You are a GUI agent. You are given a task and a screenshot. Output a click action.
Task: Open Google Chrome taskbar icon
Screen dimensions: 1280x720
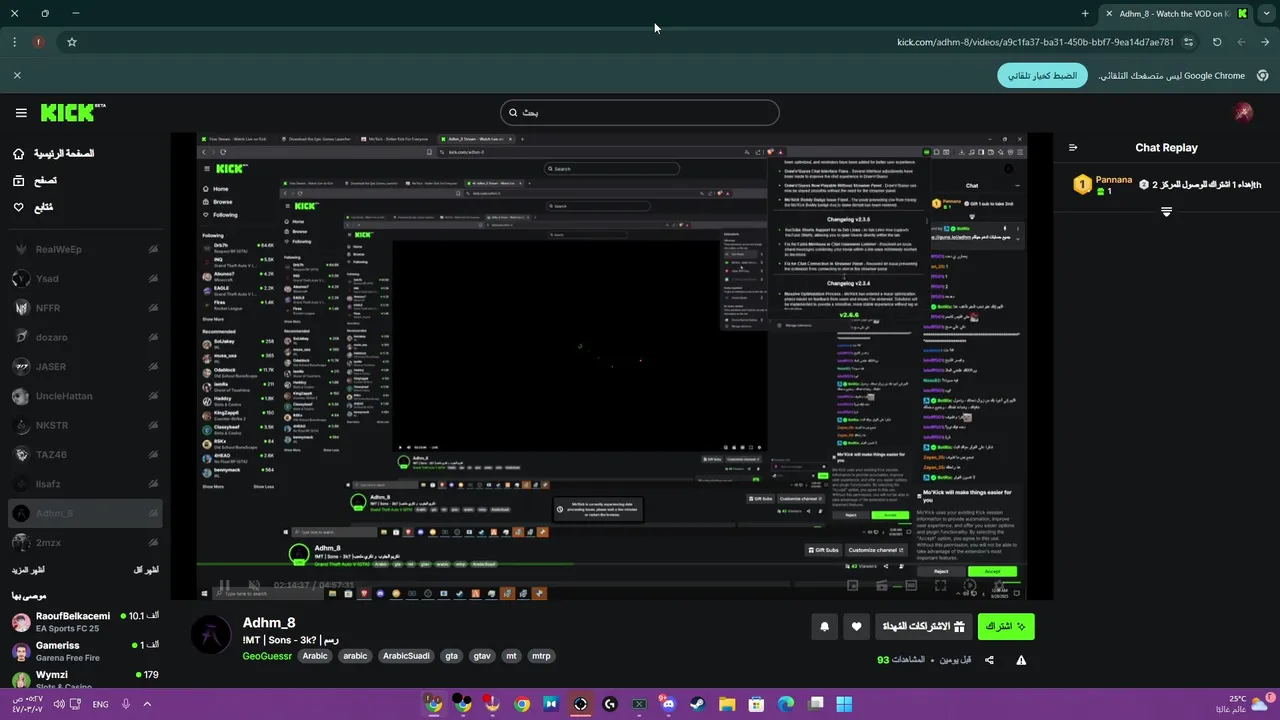click(x=522, y=704)
